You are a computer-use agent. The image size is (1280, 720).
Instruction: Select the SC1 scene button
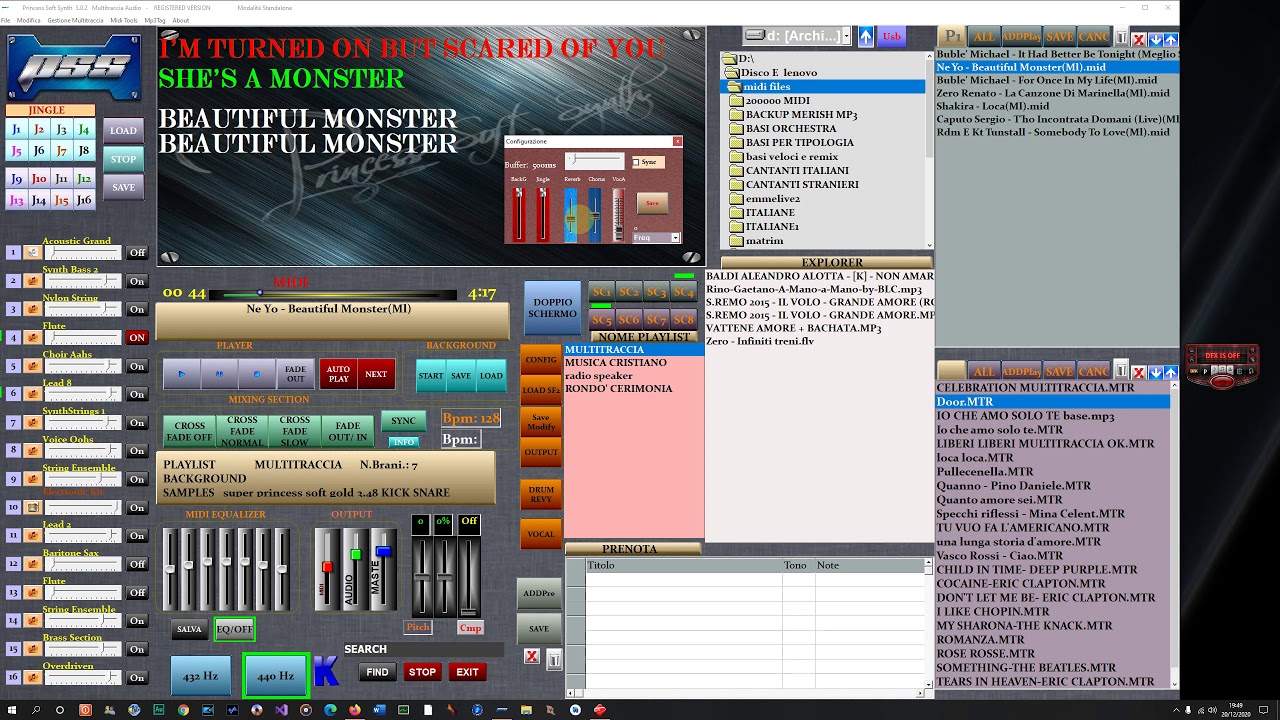point(601,292)
